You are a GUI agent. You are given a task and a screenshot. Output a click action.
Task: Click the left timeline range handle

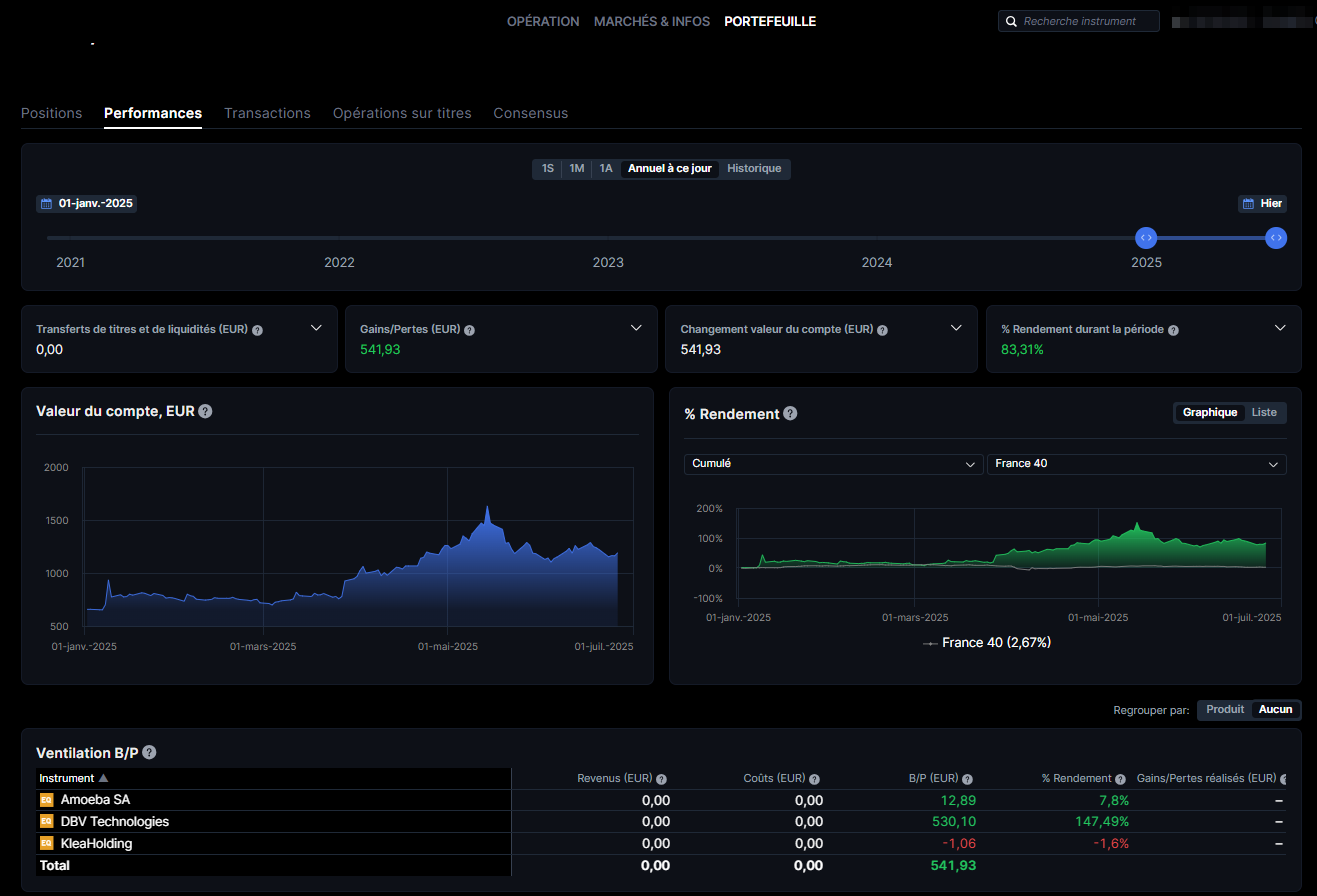[1146, 238]
